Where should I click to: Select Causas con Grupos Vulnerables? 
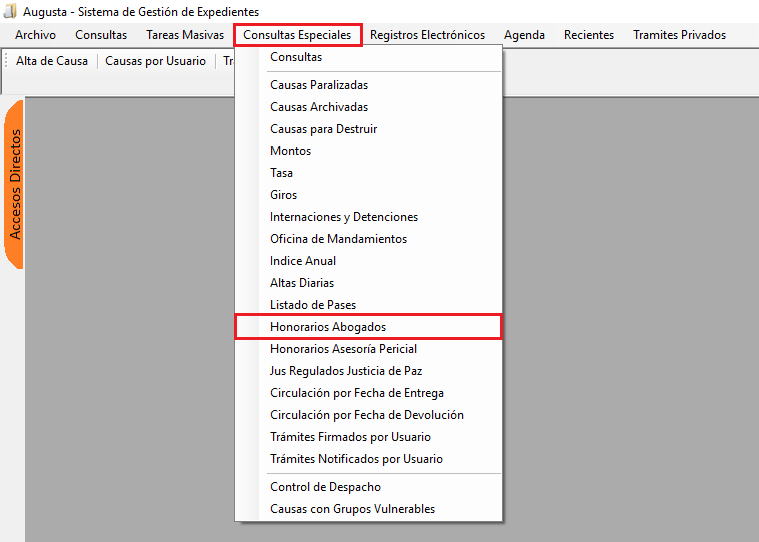[x=352, y=509]
